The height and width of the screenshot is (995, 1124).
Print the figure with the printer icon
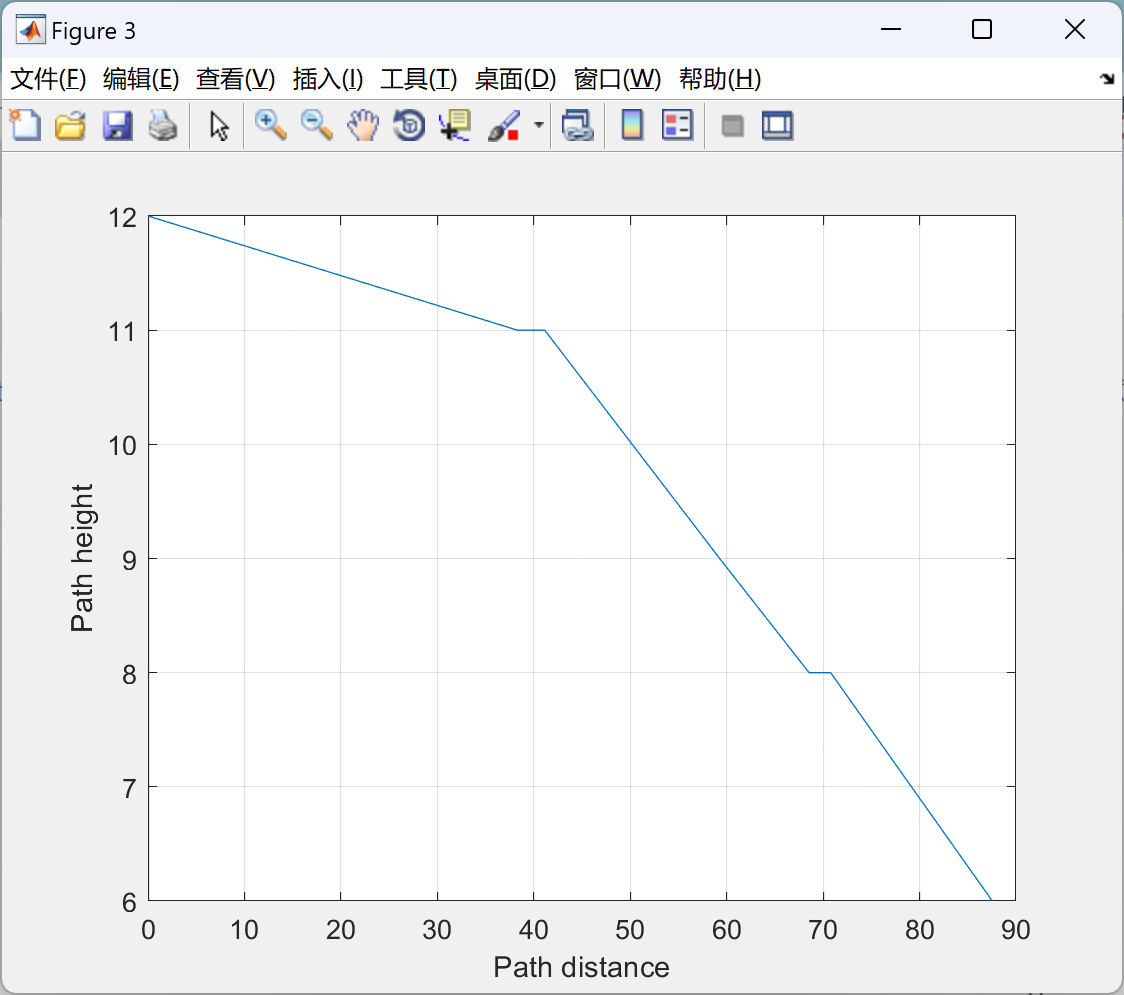pyautogui.click(x=163, y=125)
